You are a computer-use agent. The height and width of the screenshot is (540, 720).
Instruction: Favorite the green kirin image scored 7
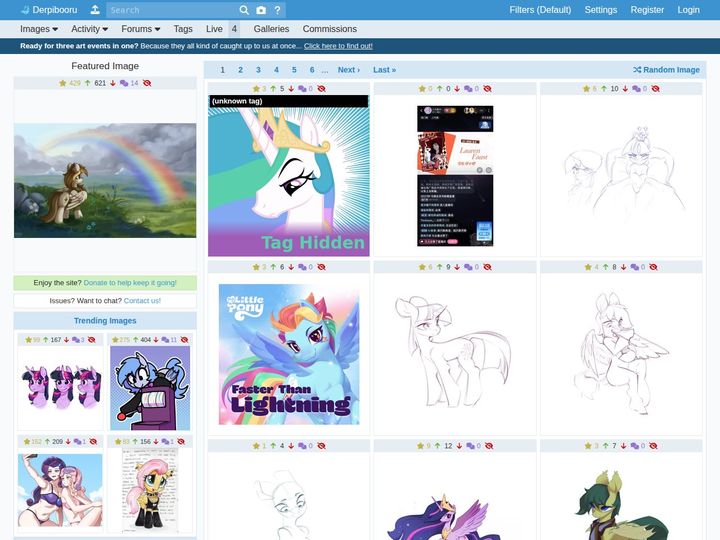tap(588, 445)
